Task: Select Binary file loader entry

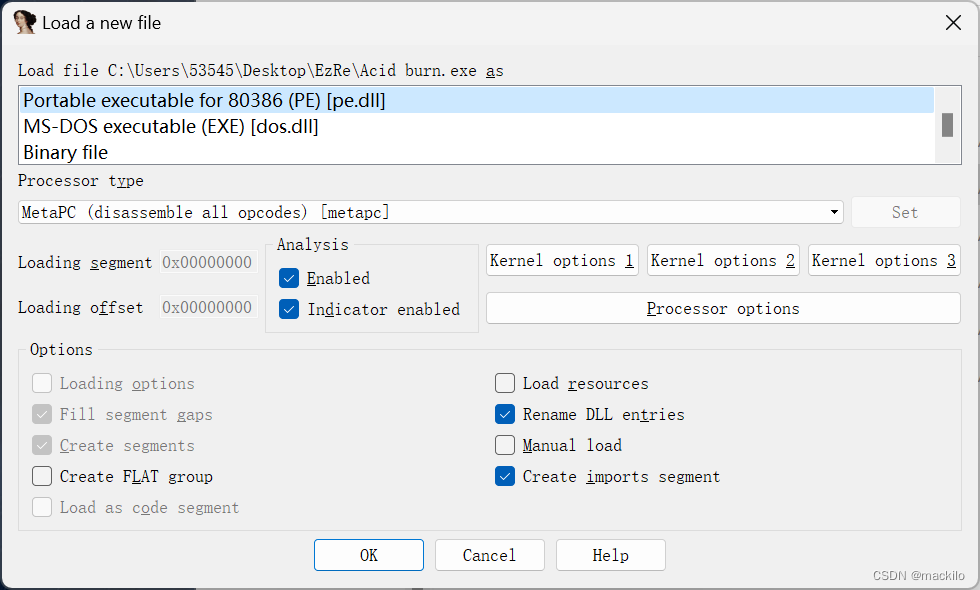Action: click(x=478, y=152)
